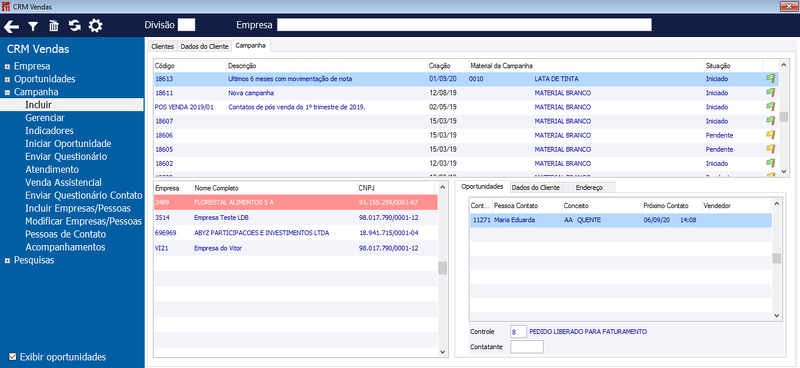Click the CRM Vendas title bar app icon
The image size is (800, 368).
(x=6, y=7)
